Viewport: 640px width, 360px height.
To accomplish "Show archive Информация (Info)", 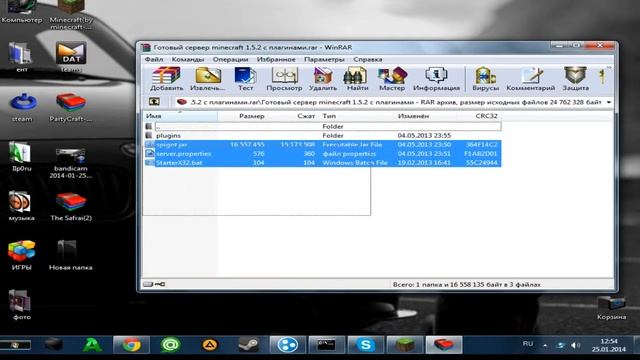I will click(436, 79).
